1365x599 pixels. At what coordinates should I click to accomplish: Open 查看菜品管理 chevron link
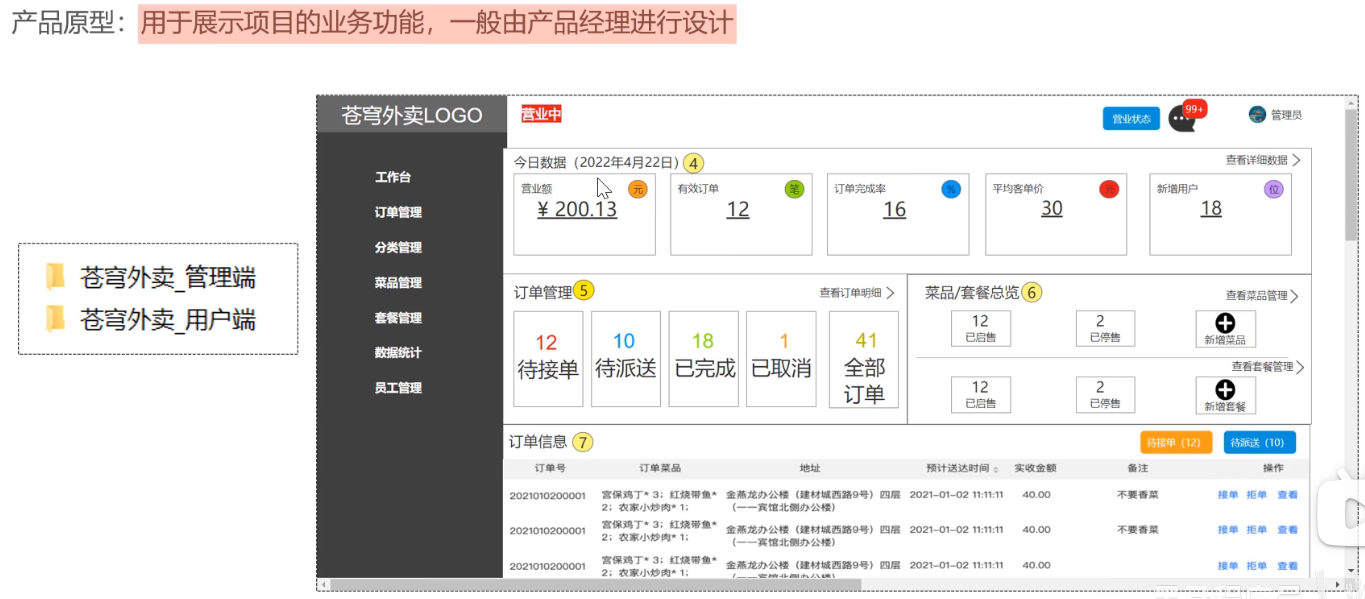pos(1294,296)
